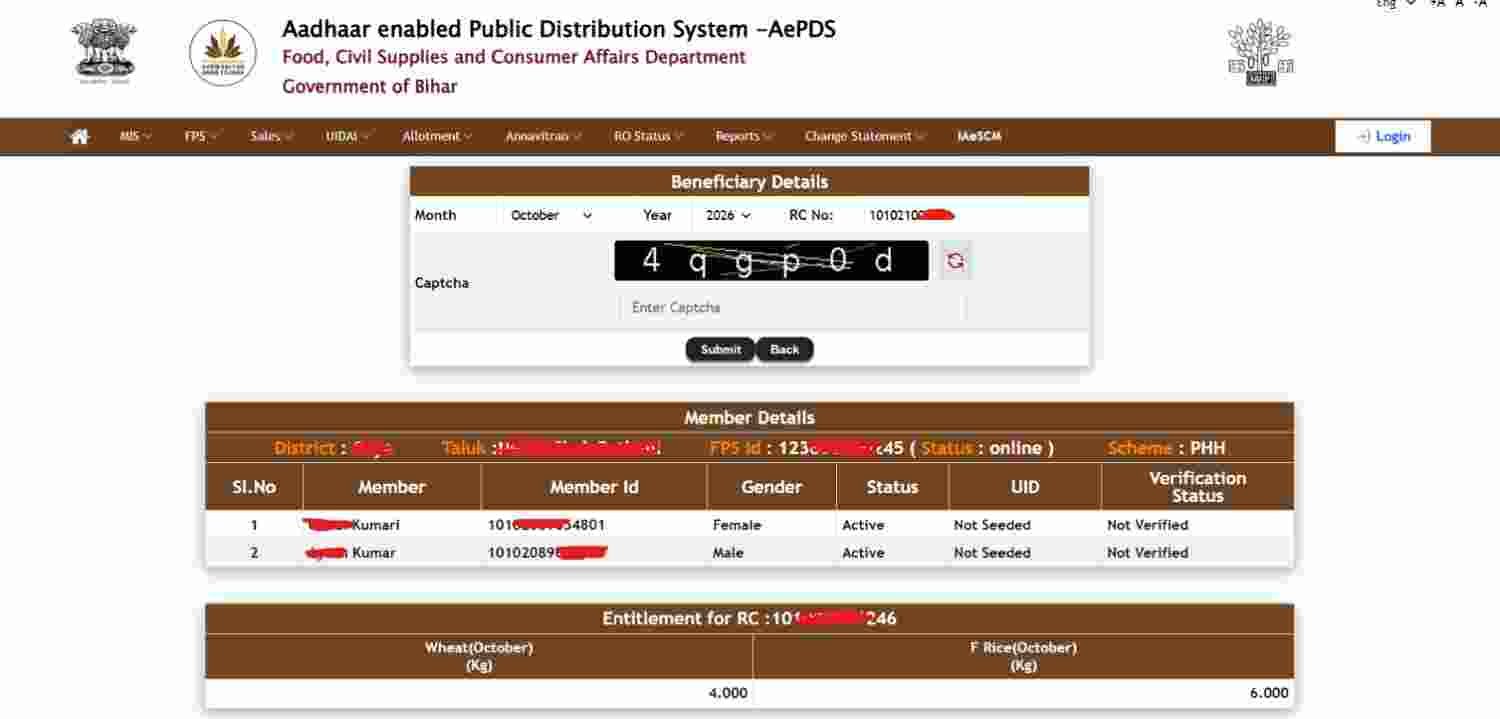Image resolution: width=1500 pixels, height=719 pixels.
Task: Go to the Home icon in navbar
Action: (x=79, y=137)
